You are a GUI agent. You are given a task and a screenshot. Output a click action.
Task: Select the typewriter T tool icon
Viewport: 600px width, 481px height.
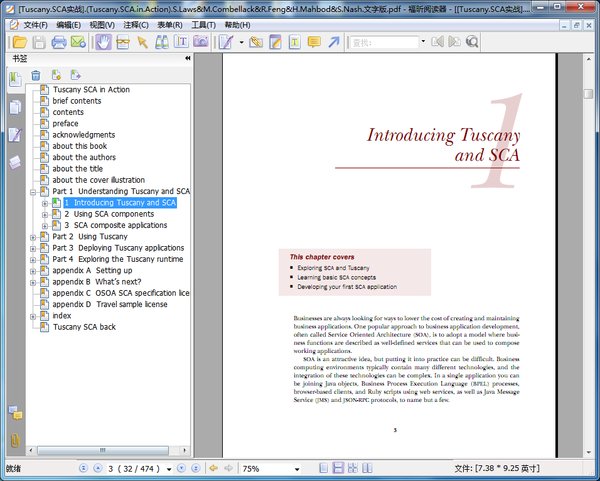[x=294, y=42]
